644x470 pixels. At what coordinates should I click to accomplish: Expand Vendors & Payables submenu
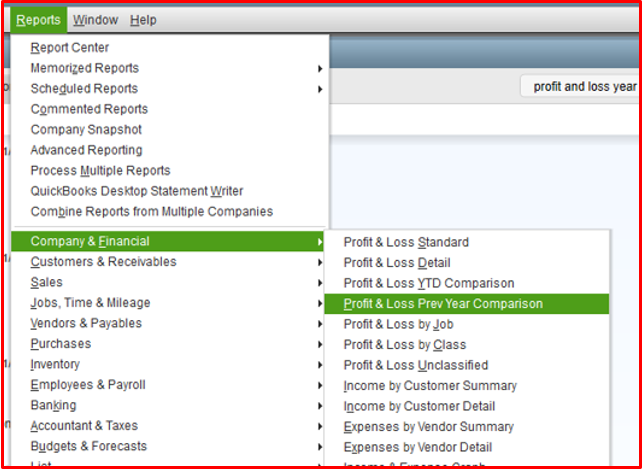pyautogui.click(x=168, y=324)
